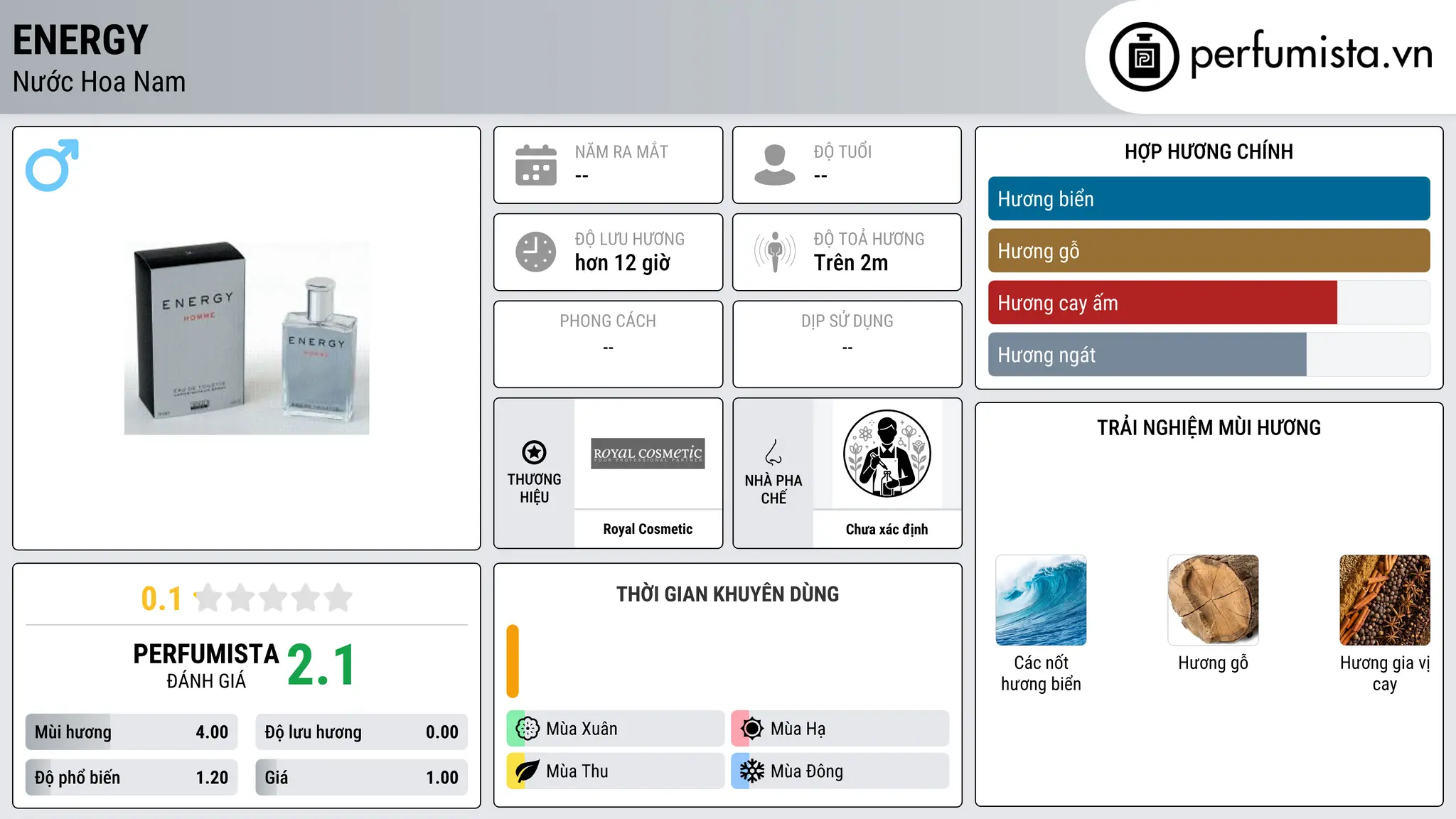Viewport: 1456px width, 819px height.
Task: Click the calendar icon for Năm ra mắt
Action: pos(536,165)
